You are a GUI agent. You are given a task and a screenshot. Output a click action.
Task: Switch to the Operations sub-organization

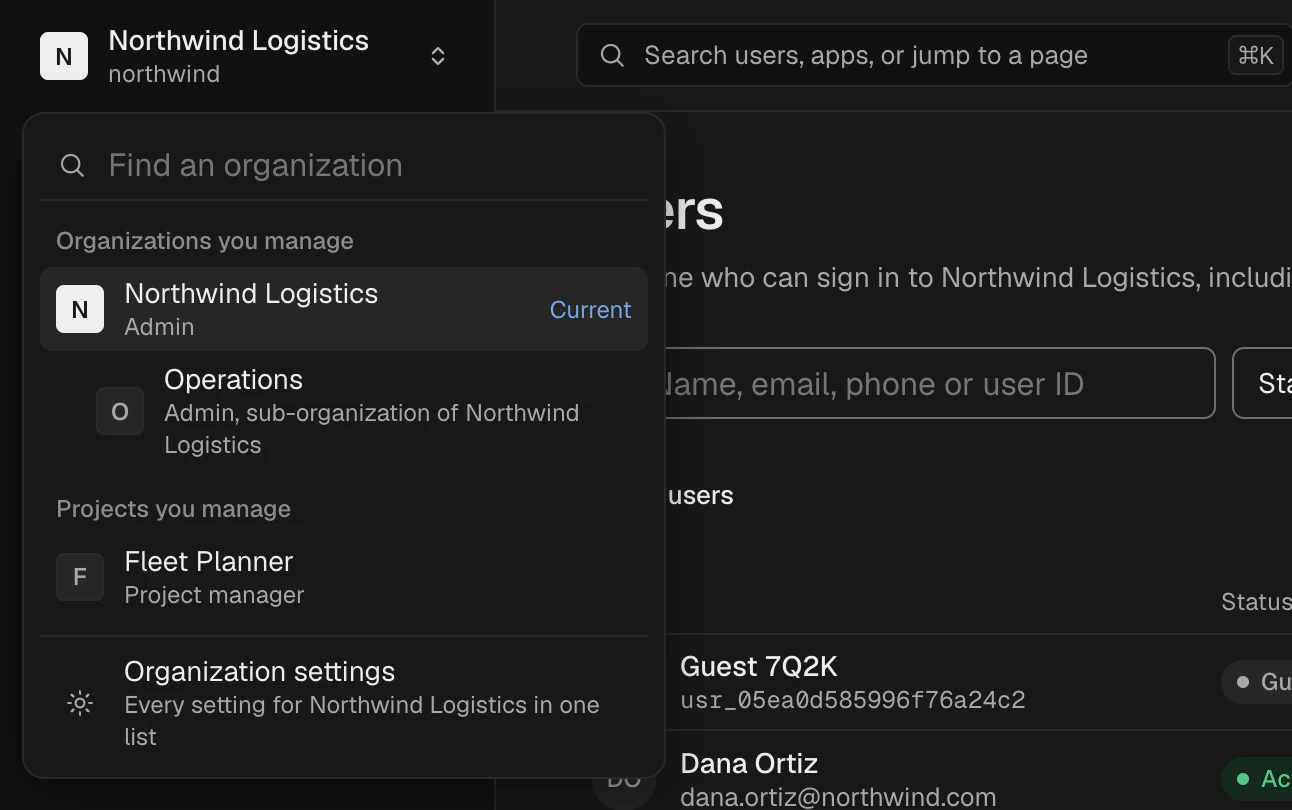344,411
